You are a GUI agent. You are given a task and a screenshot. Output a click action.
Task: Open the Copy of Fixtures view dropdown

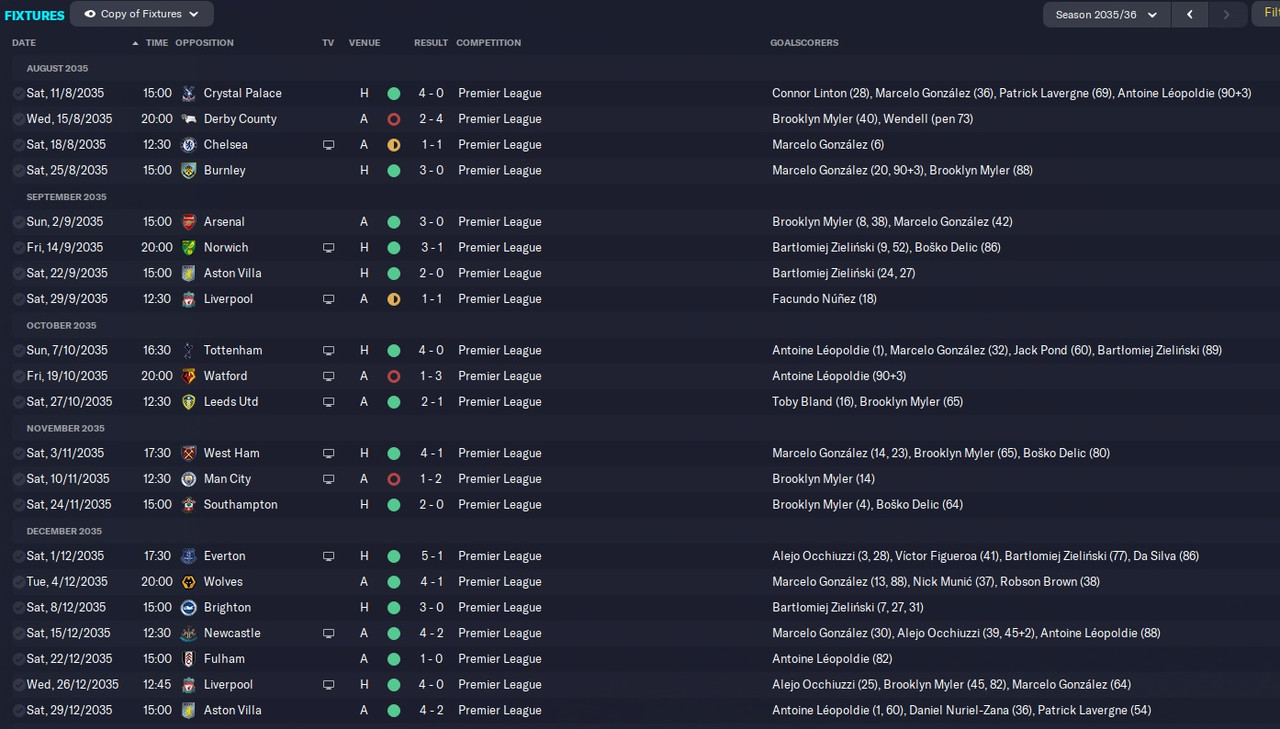141,14
